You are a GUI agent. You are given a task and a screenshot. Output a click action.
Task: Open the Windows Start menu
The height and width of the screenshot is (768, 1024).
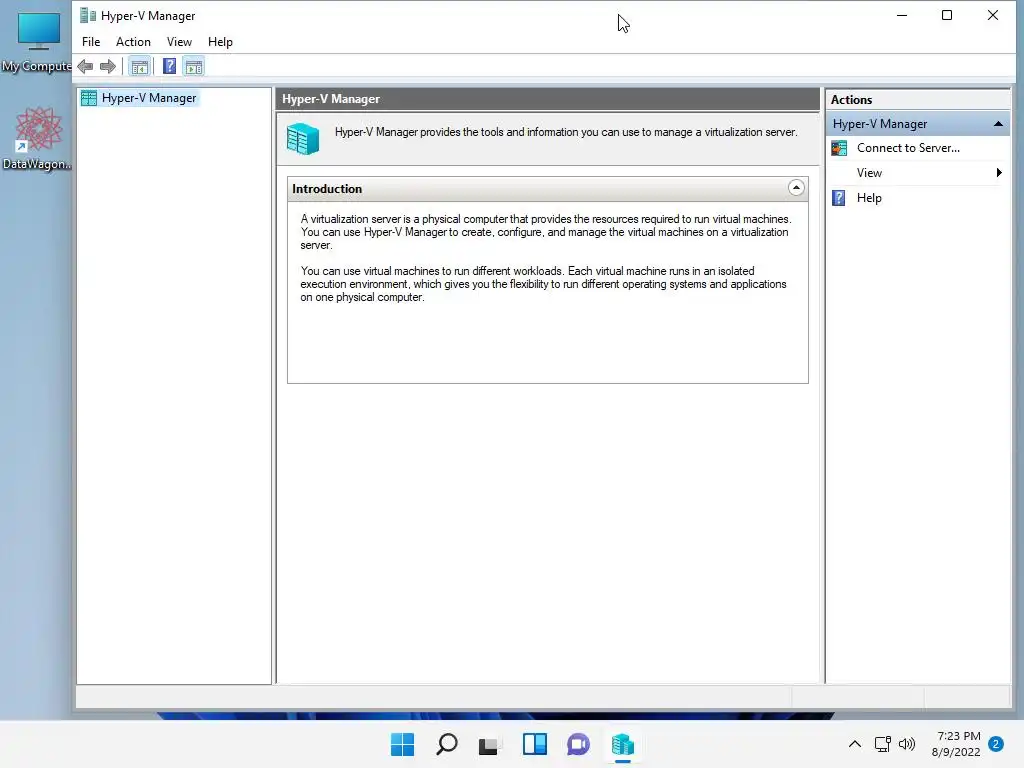(402, 744)
